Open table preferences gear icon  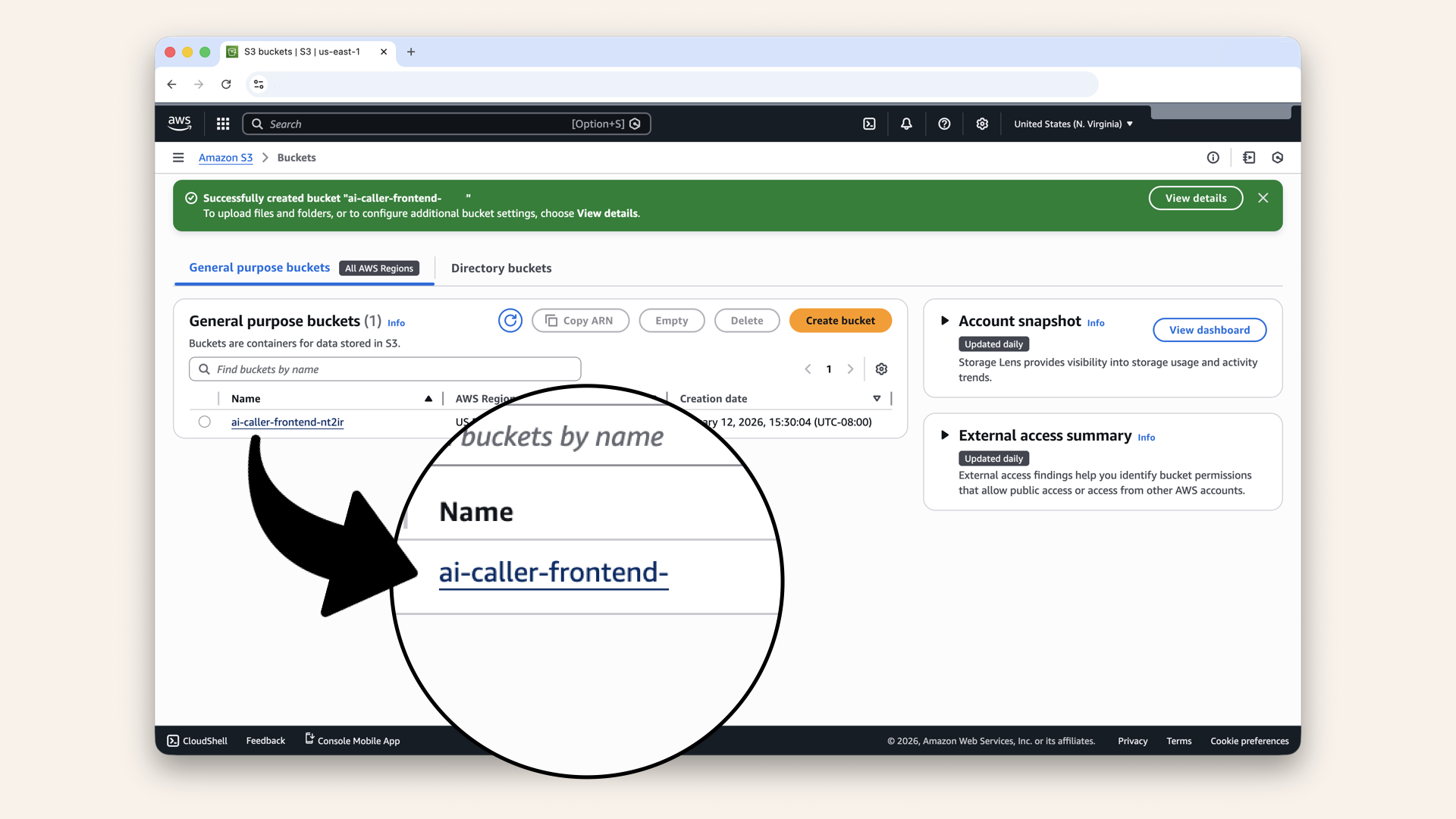click(881, 369)
